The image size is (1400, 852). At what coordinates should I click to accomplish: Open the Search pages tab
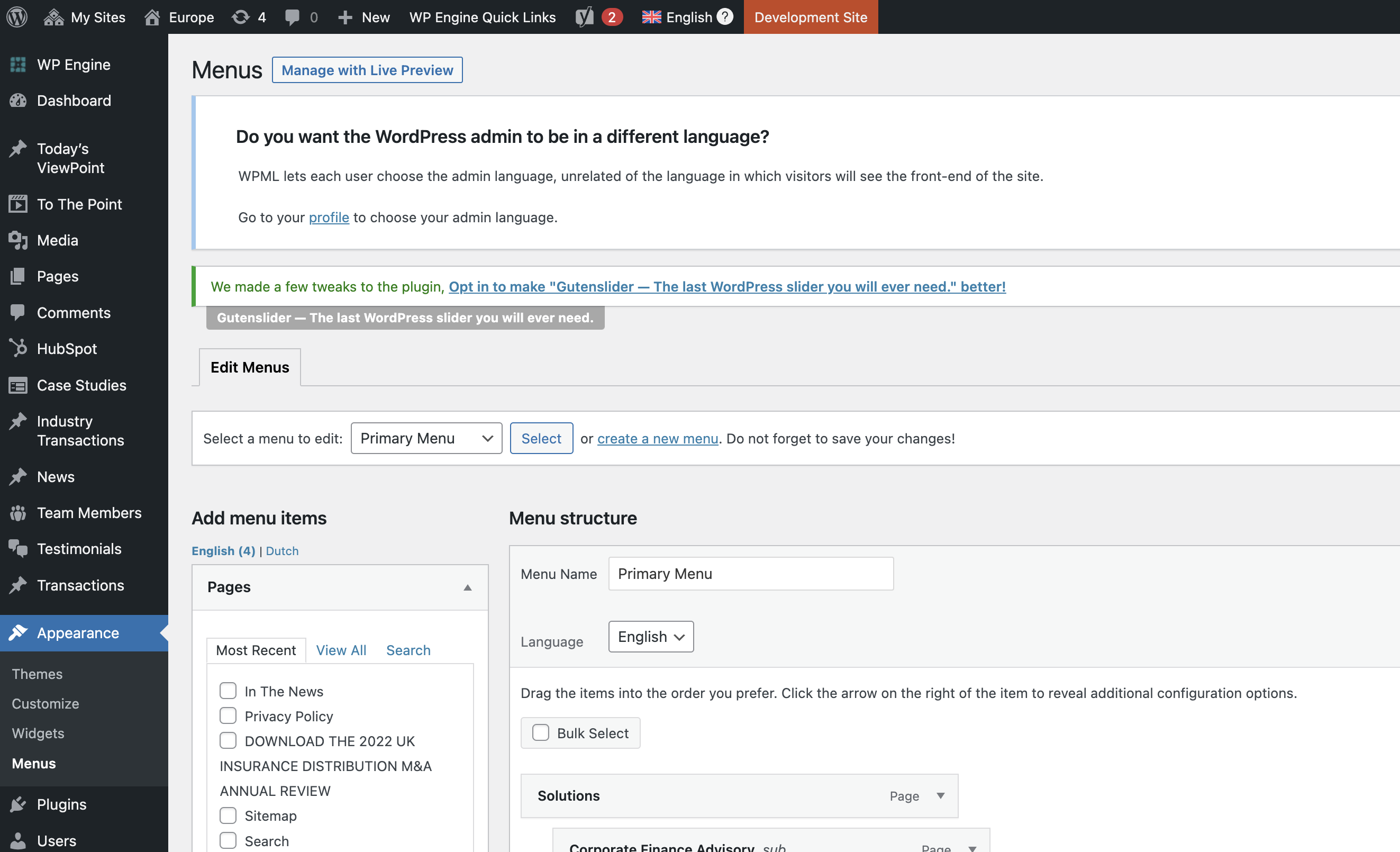point(408,650)
